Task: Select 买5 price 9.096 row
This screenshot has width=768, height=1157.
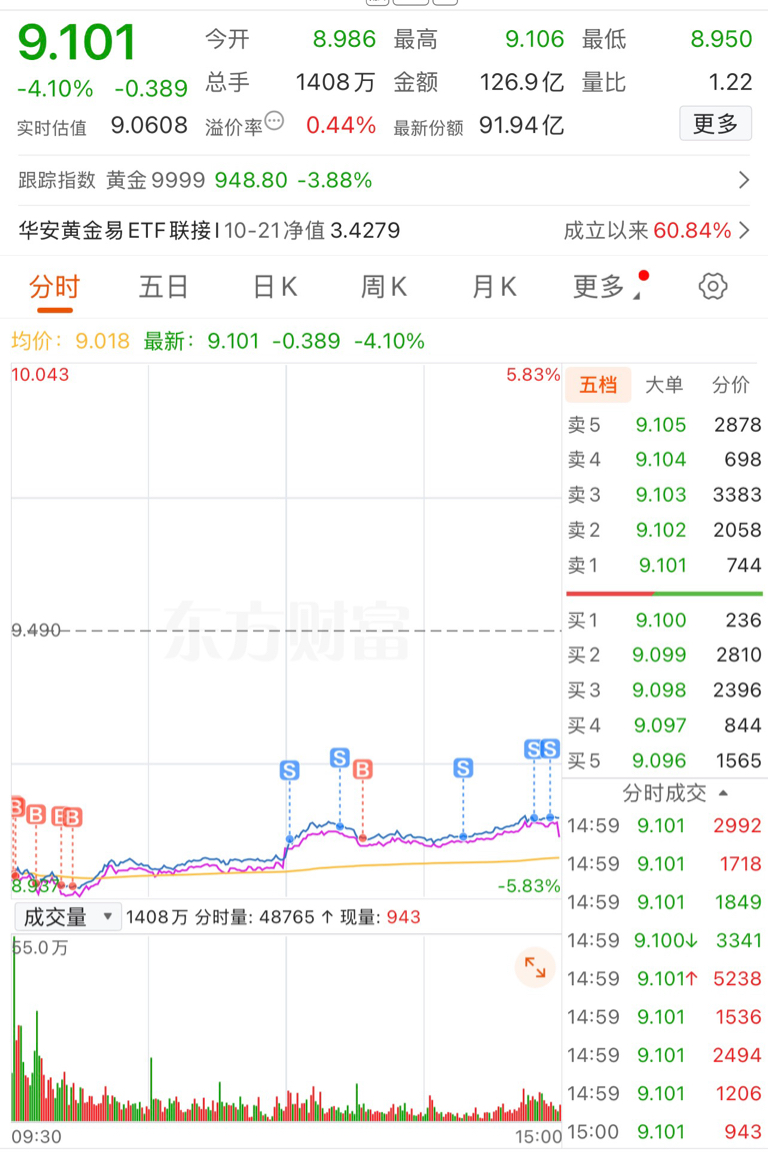Action: (664, 761)
